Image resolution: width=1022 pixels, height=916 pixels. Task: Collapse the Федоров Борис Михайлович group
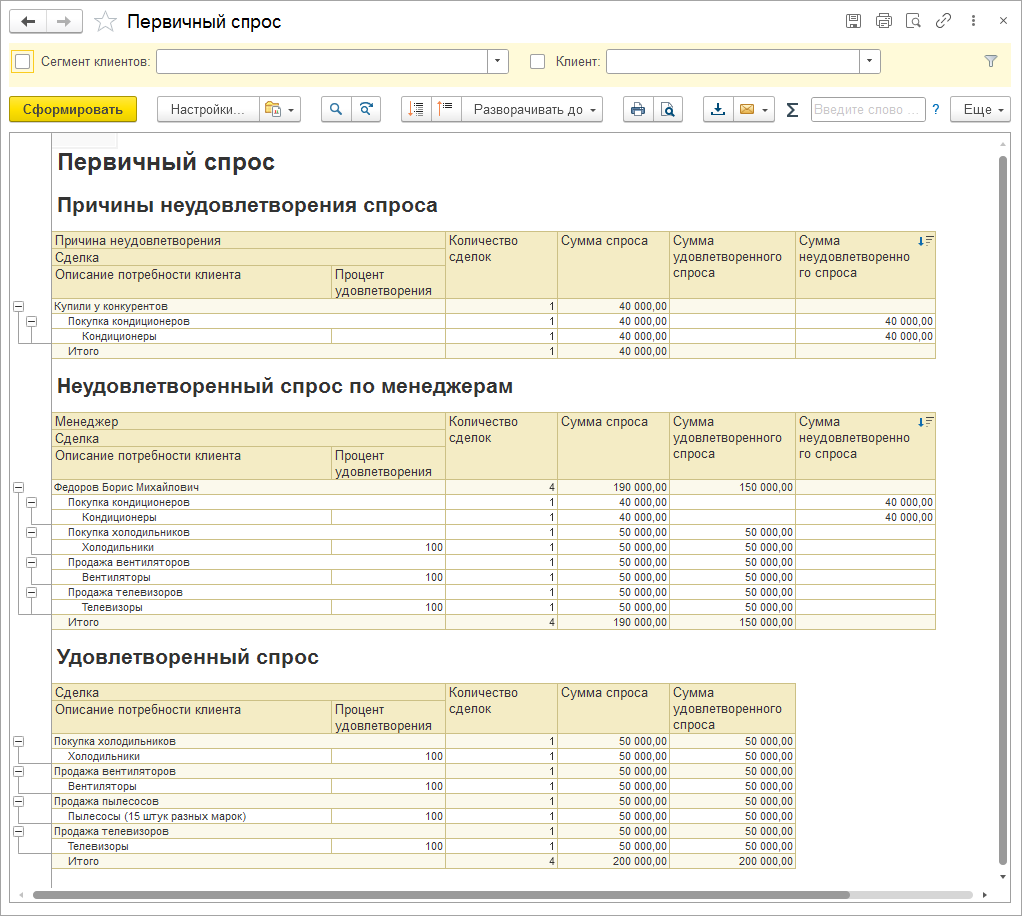(x=18, y=487)
